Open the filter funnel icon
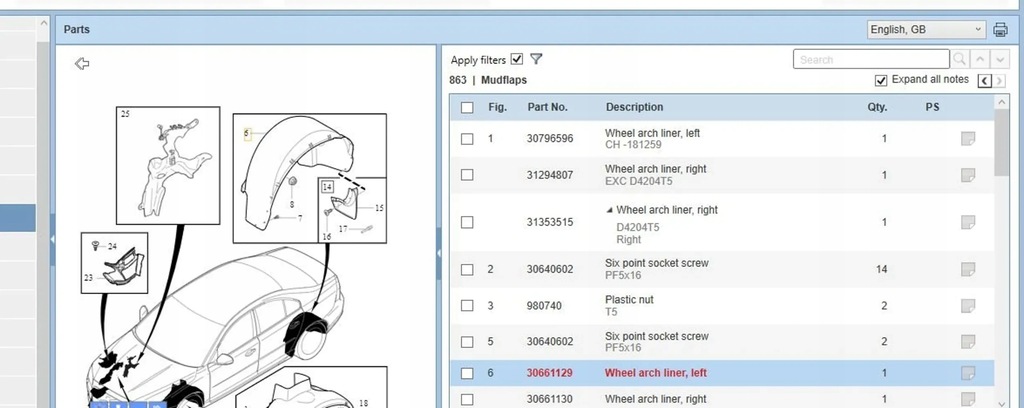The width and height of the screenshot is (1024, 408). [536, 59]
